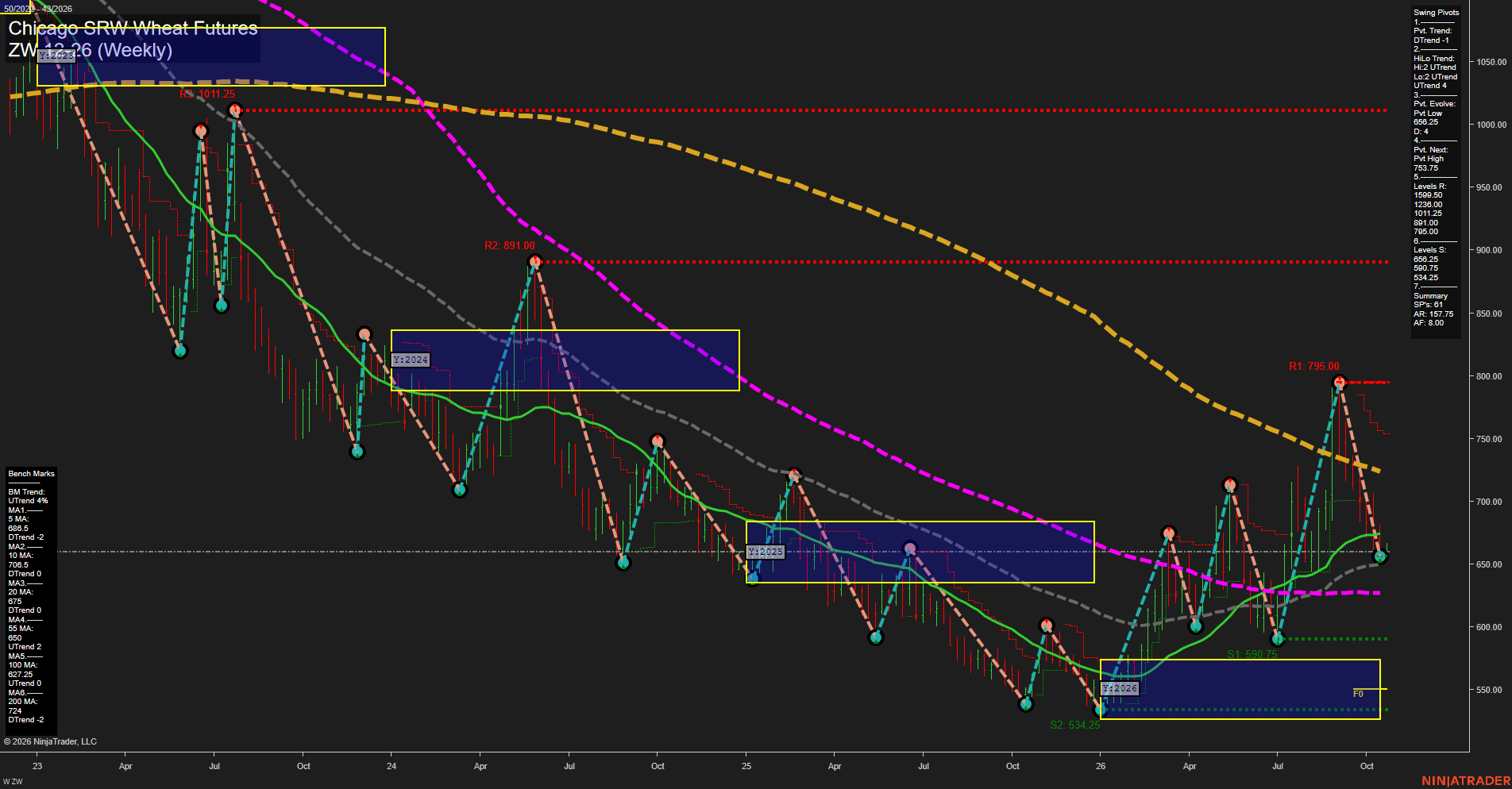Click the © 2026 NinjaTrader, LLC copyright text
The height and width of the screenshot is (789, 1512).
tap(50, 741)
